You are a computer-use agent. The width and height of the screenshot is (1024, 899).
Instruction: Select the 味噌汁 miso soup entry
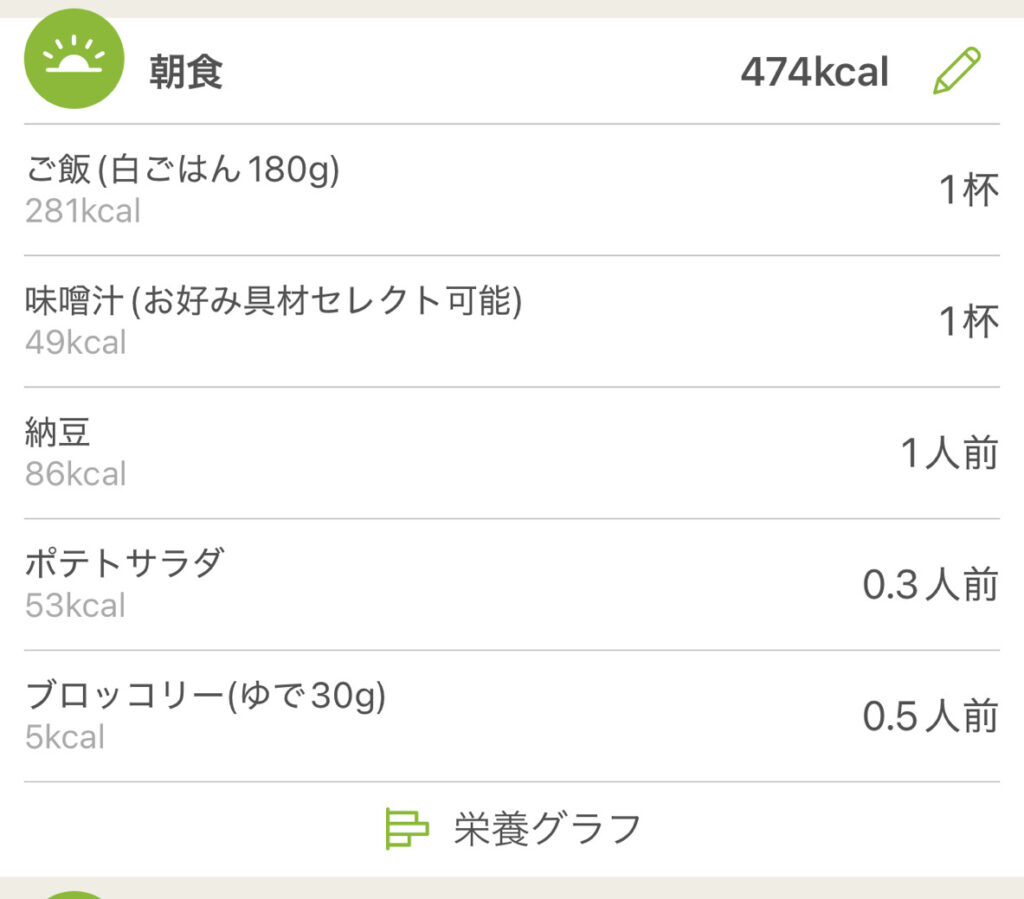click(x=273, y=302)
